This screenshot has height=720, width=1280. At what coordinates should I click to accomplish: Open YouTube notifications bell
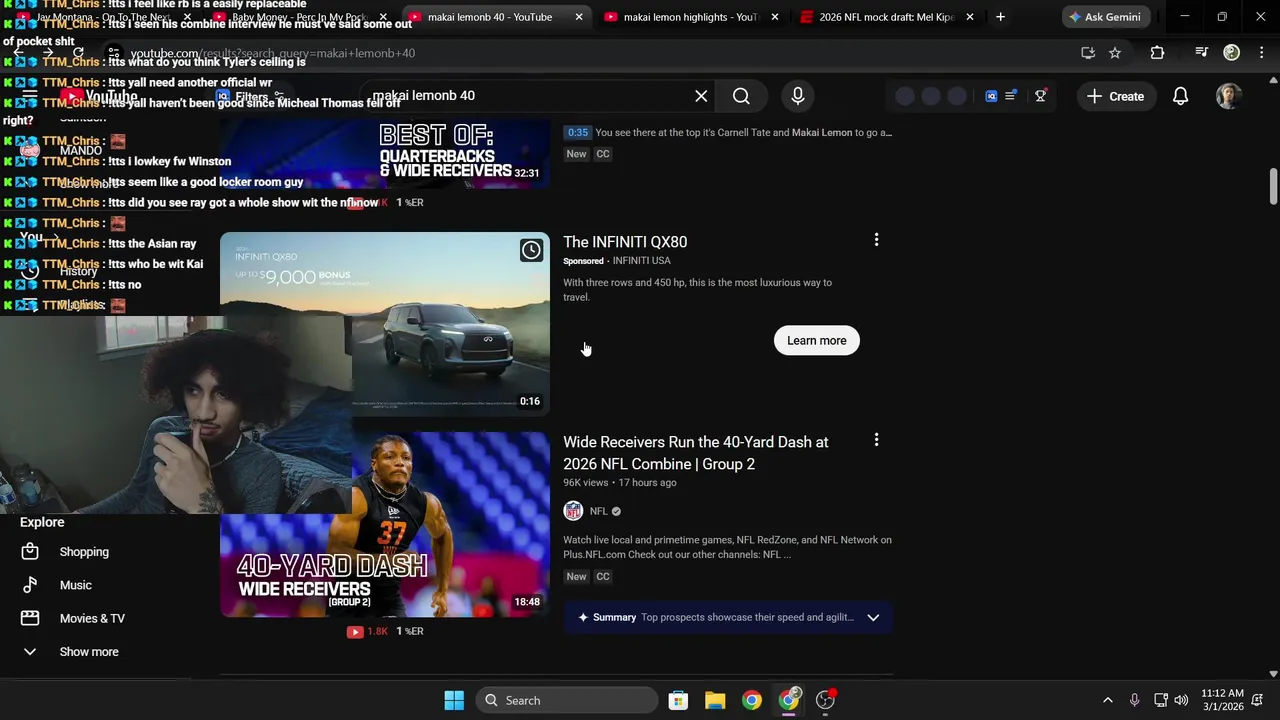[x=1180, y=96]
